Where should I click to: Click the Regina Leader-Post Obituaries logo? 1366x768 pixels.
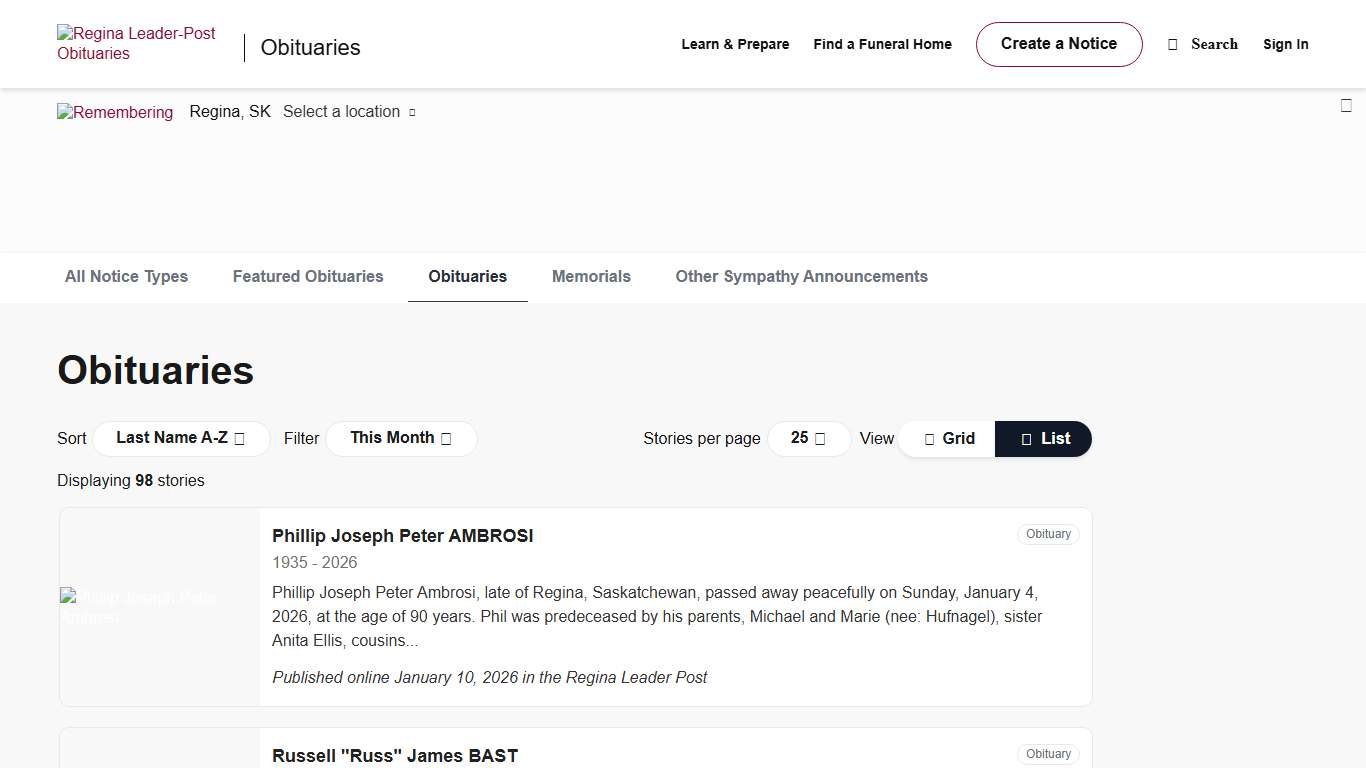[136, 44]
